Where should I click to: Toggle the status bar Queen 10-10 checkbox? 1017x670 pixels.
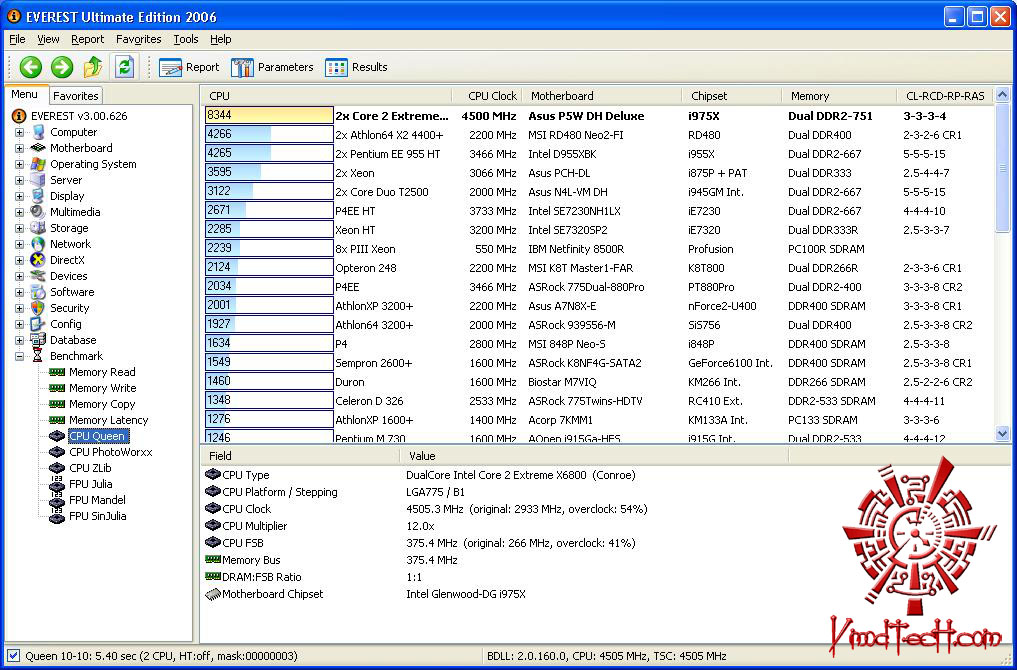click(13, 656)
